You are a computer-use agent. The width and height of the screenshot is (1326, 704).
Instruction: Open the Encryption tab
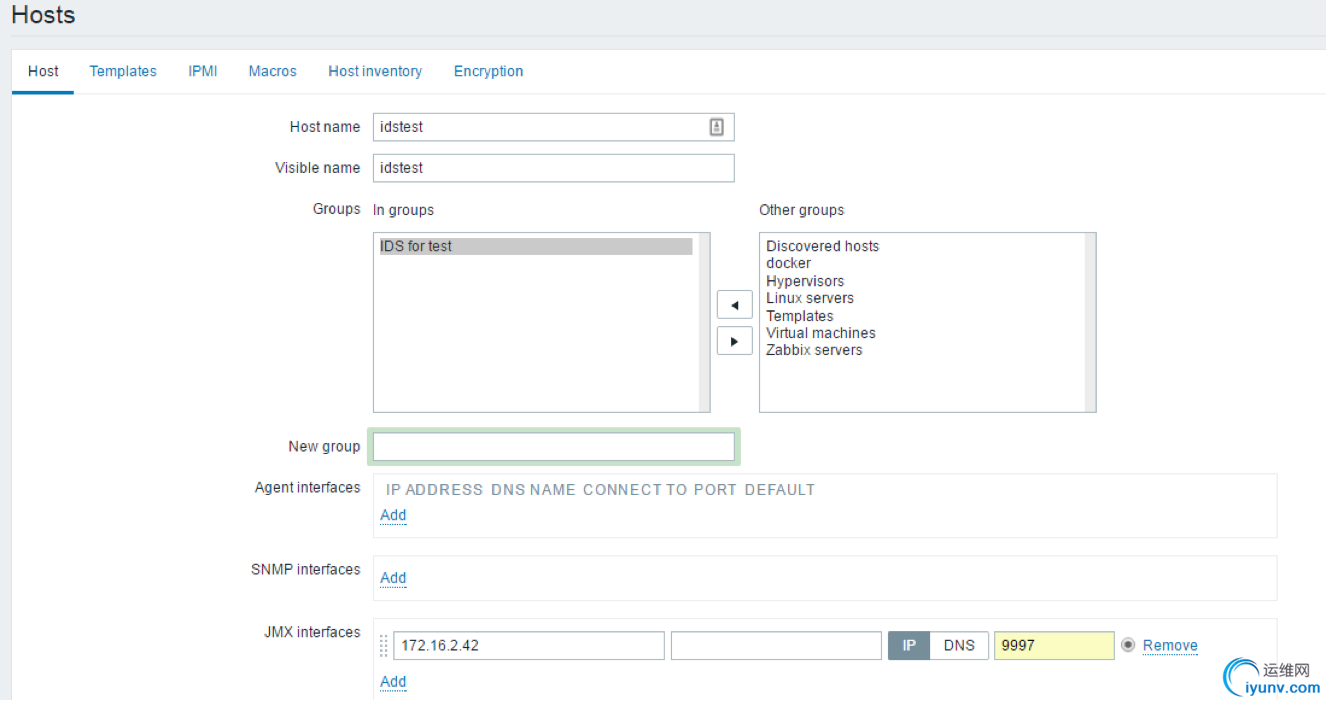pyautogui.click(x=488, y=71)
